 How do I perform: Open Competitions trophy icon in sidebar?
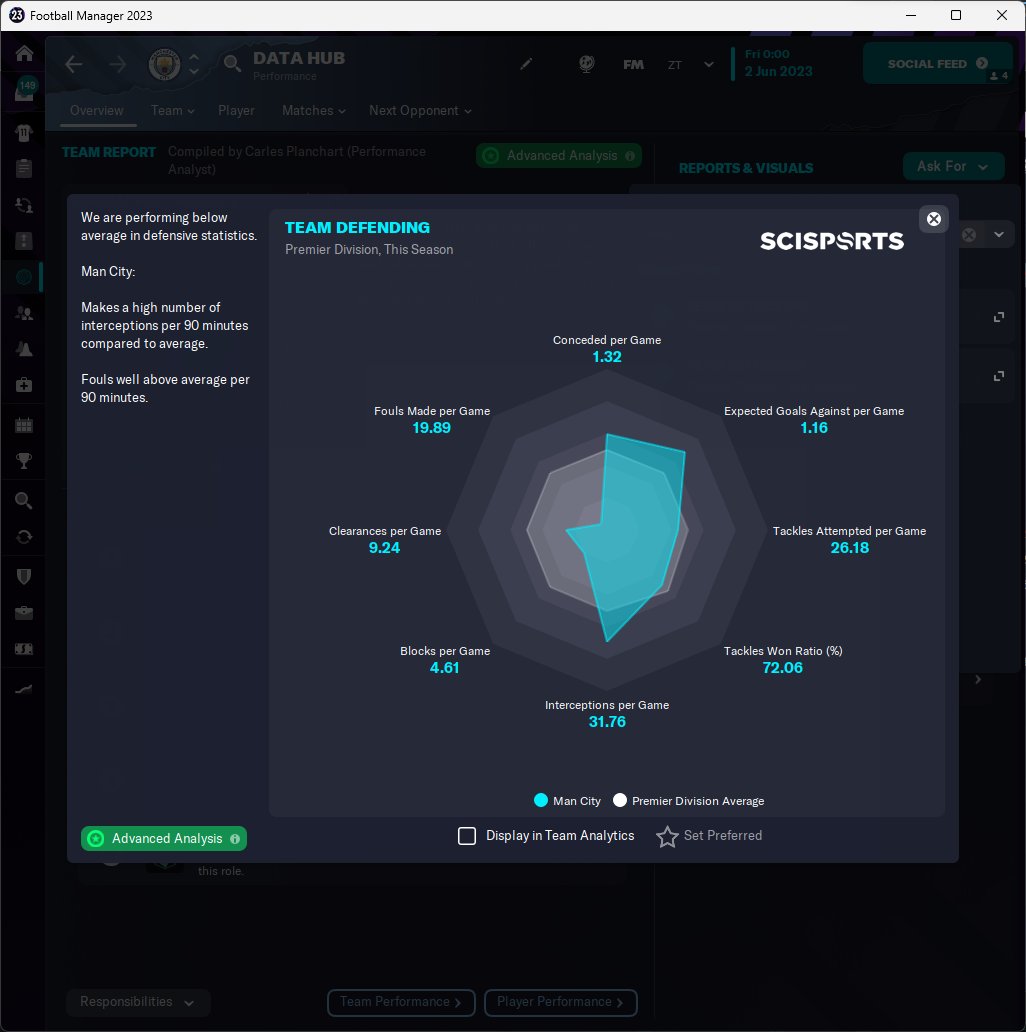(x=24, y=461)
